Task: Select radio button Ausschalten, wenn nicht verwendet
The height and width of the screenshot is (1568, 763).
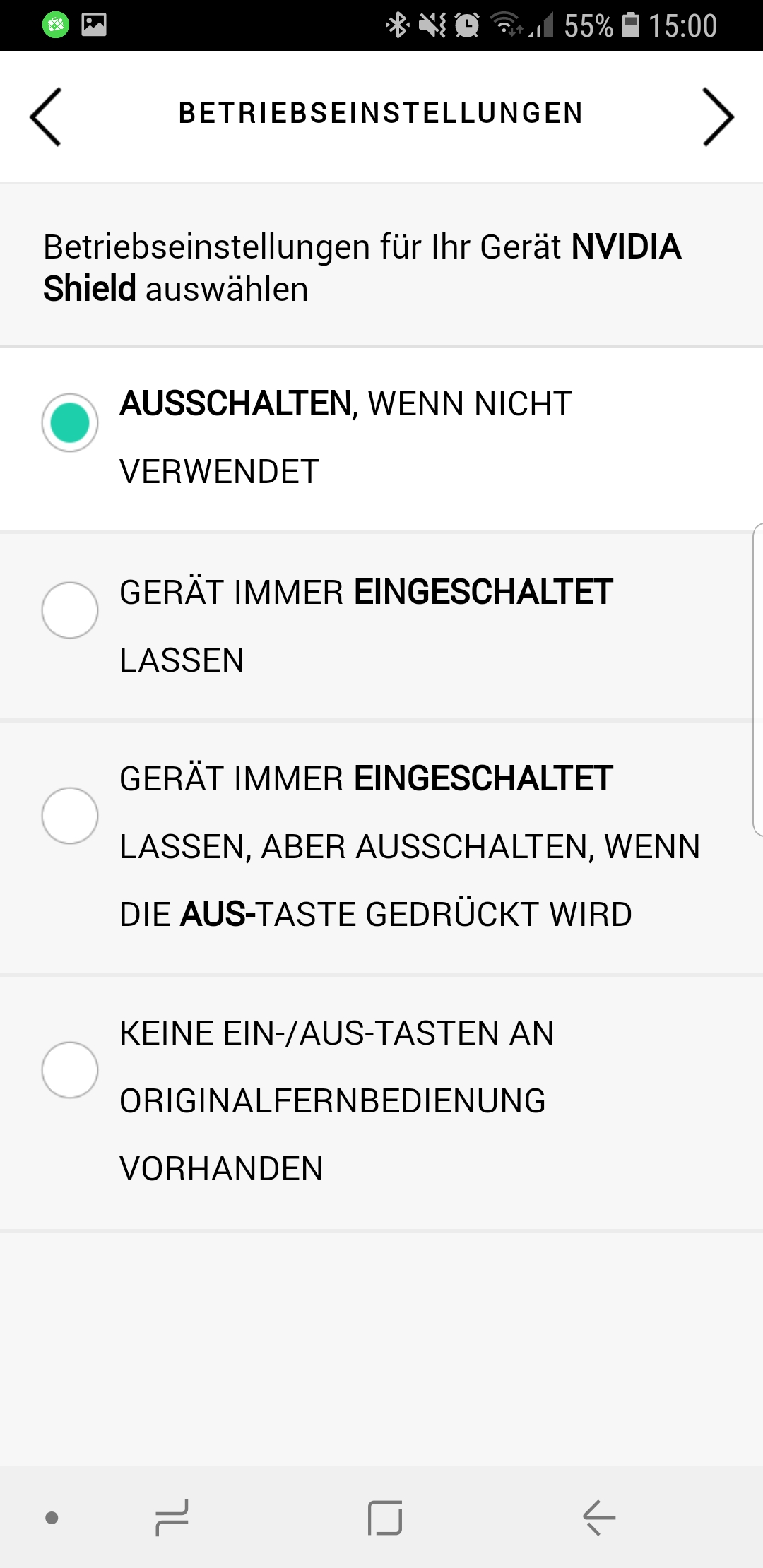Action: point(70,422)
